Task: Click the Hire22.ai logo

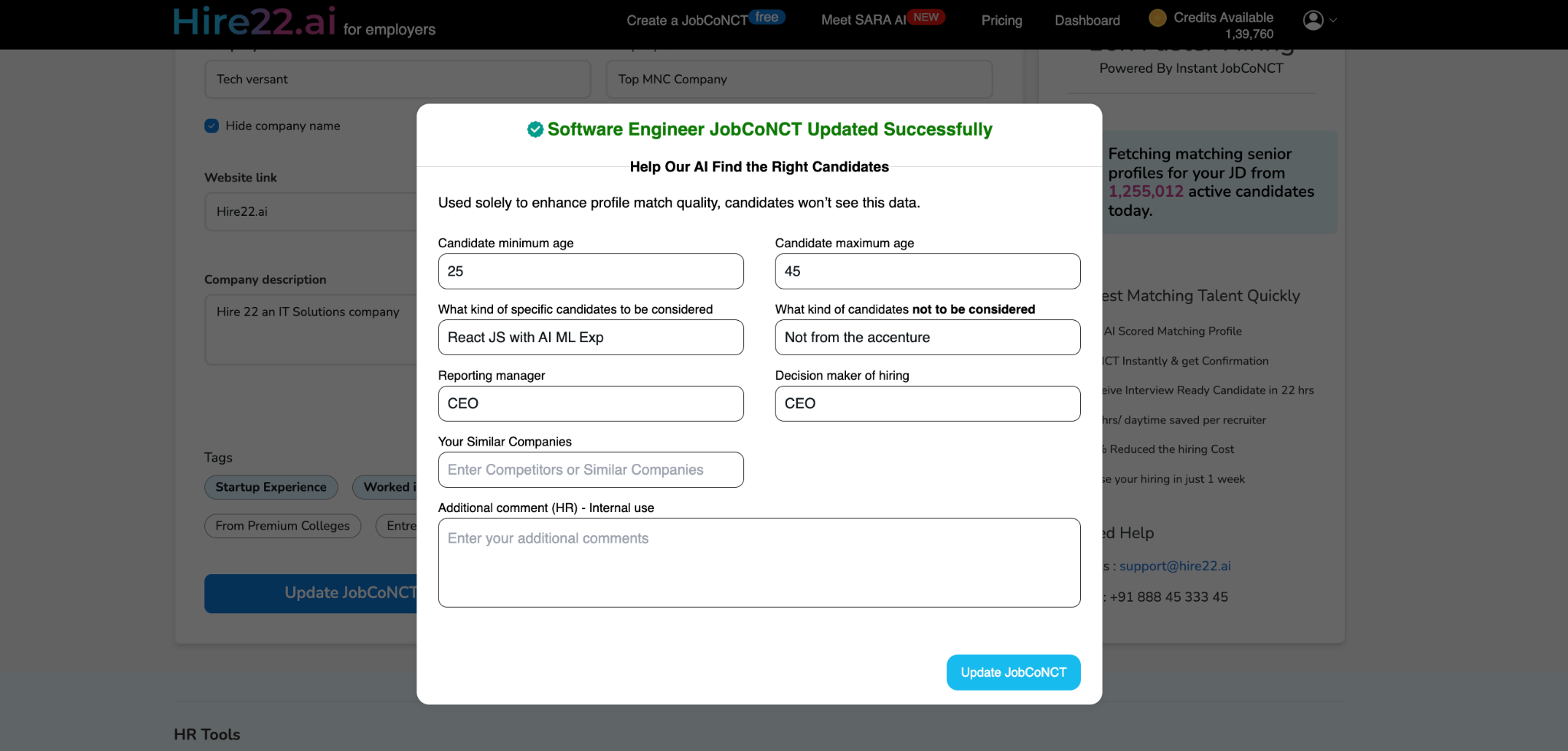Action: [x=254, y=21]
